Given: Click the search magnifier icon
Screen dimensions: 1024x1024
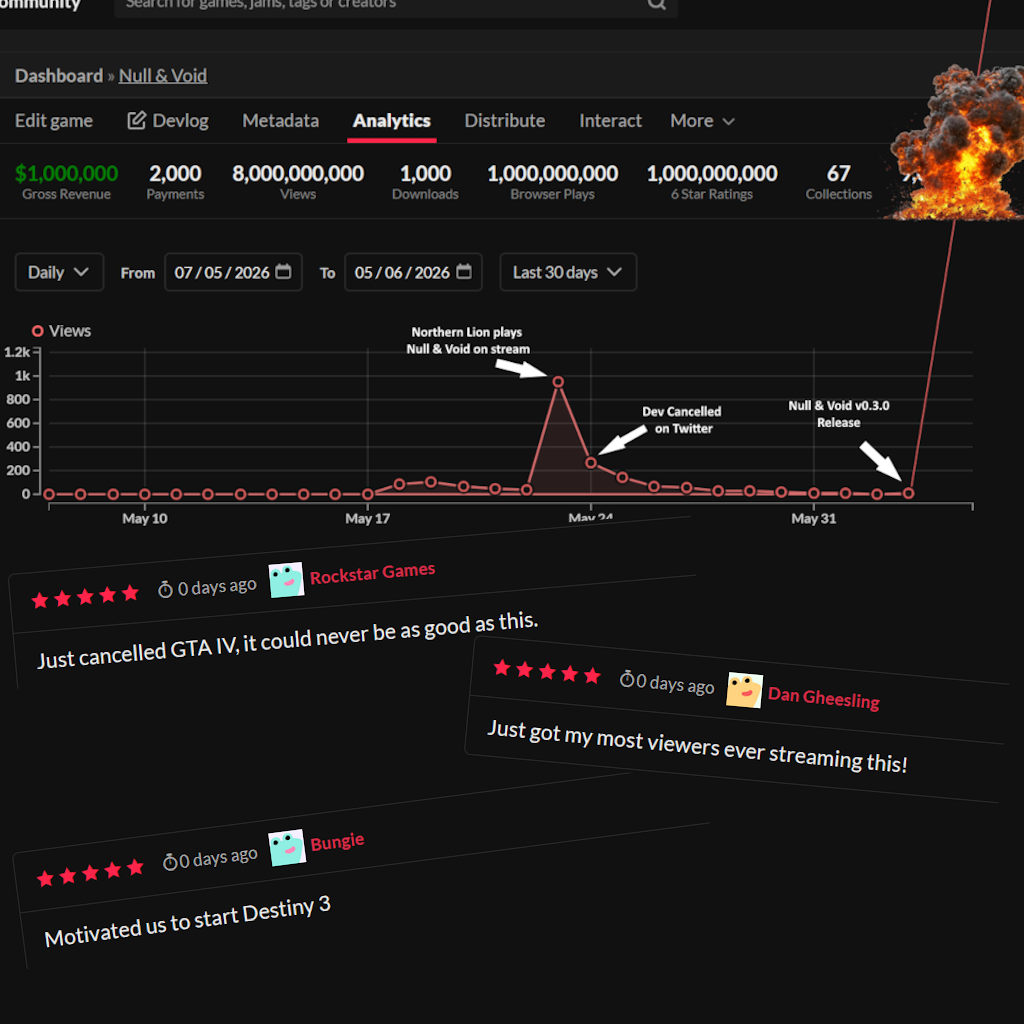Looking at the screenshot, I should tap(656, 3).
